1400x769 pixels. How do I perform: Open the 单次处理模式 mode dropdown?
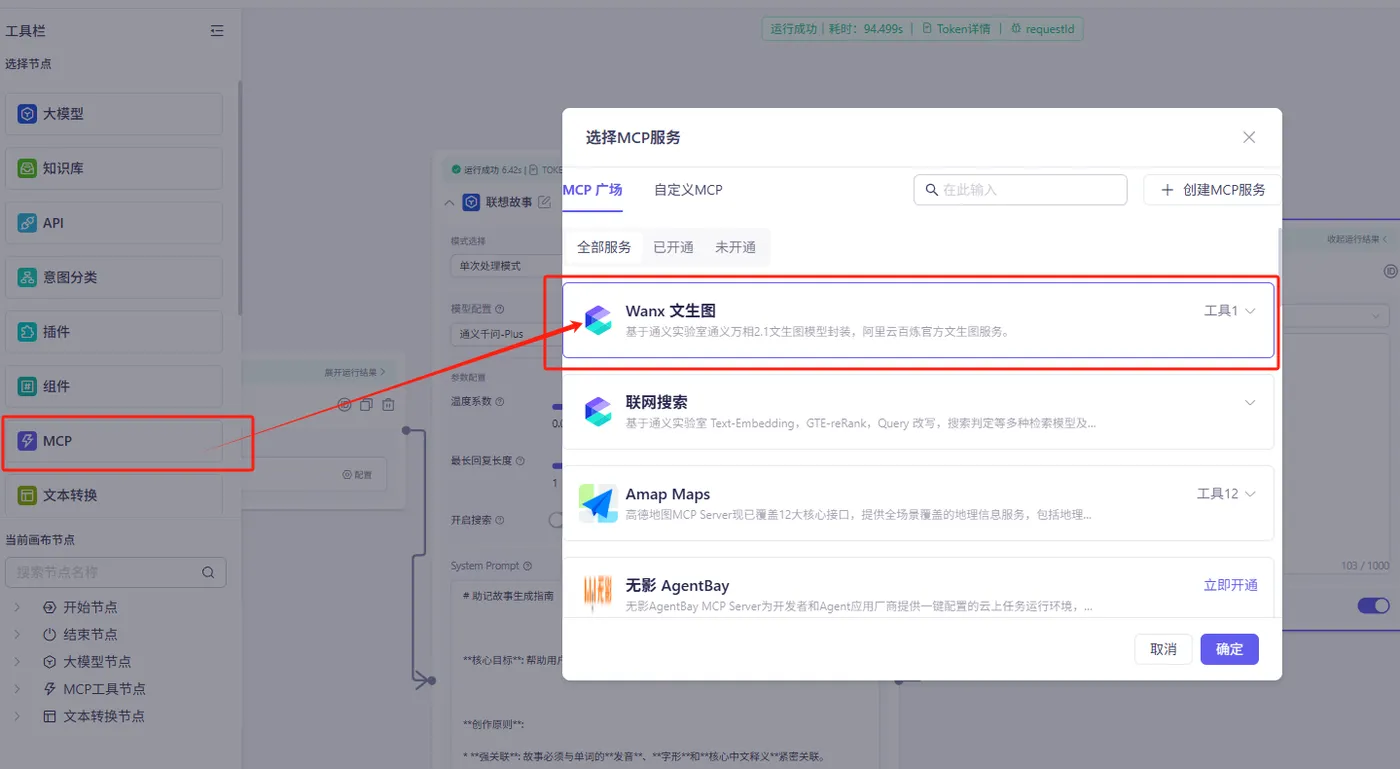[x=506, y=266]
